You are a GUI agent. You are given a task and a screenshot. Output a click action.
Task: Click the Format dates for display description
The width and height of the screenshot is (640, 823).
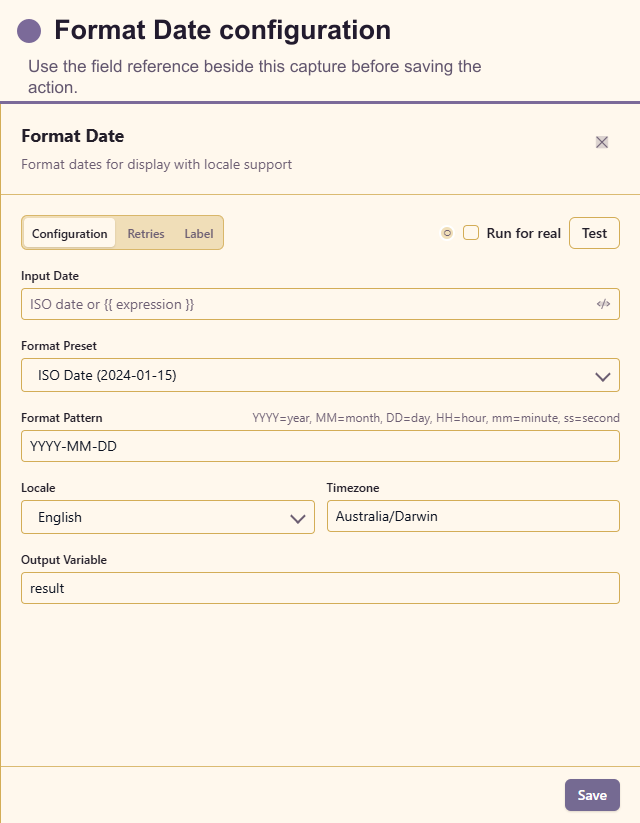[156, 164]
